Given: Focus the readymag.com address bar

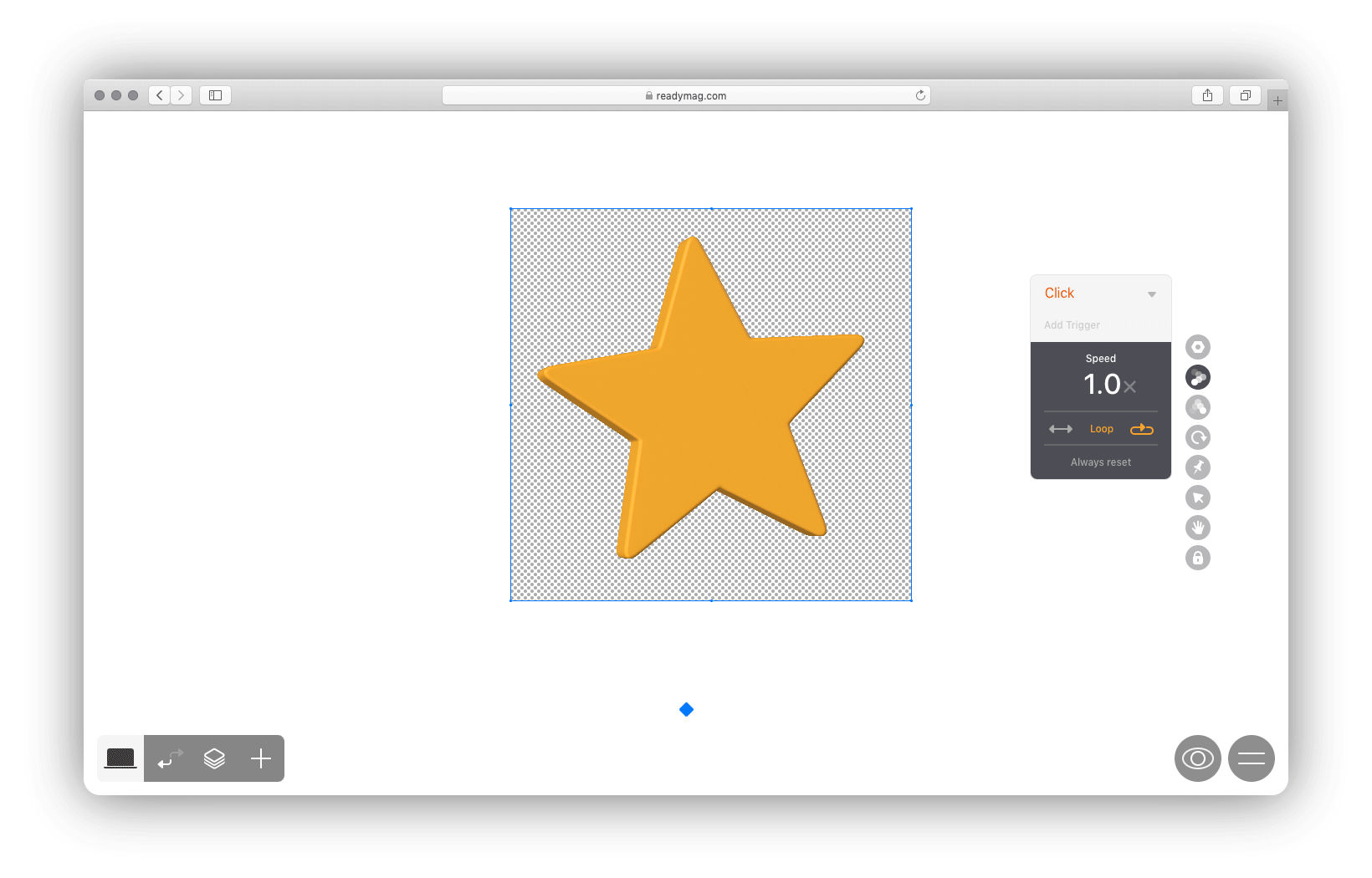Looking at the screenshot, I should tap(686, 95).
